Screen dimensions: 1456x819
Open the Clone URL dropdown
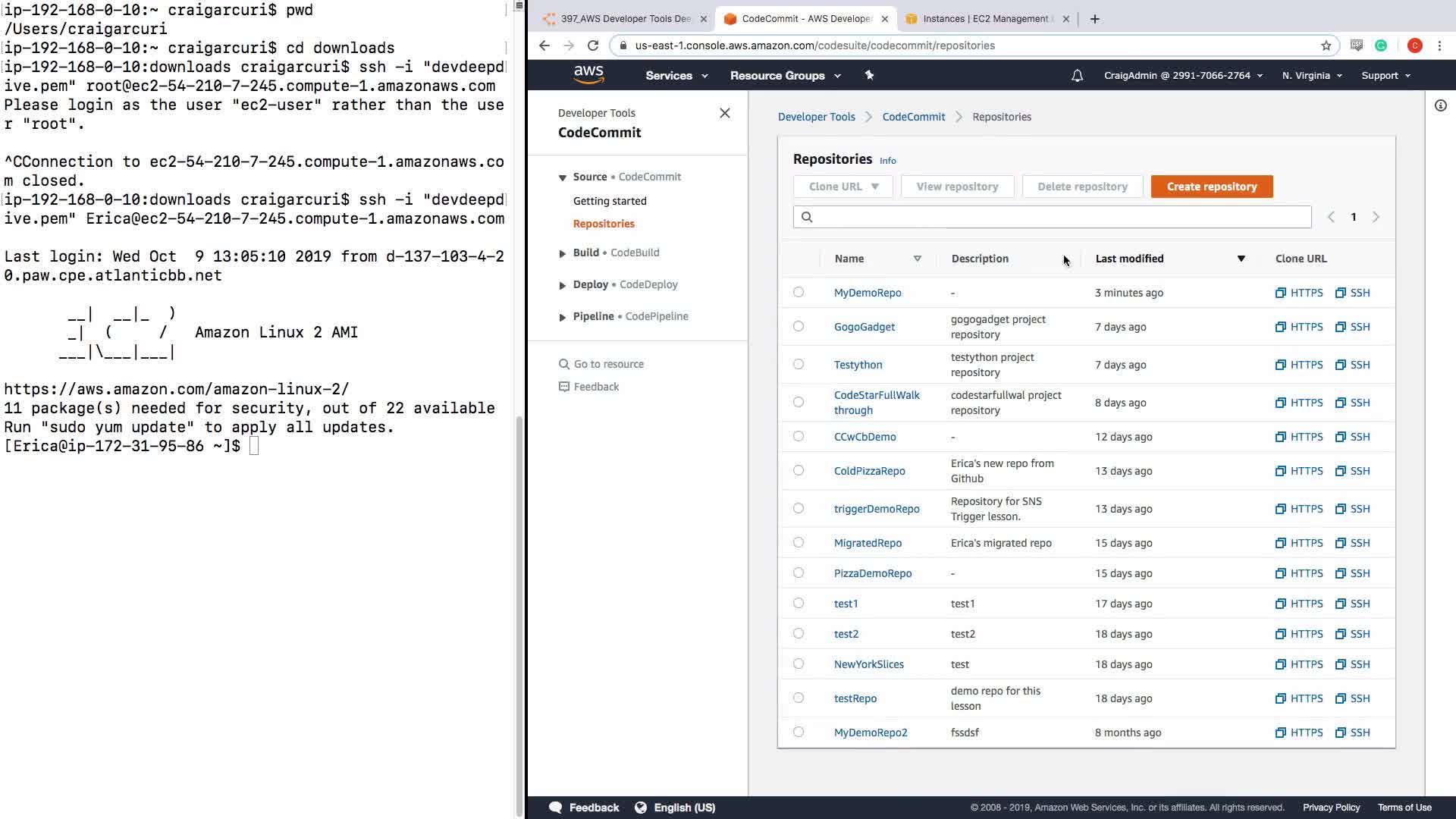pyautogui.click(x=843, y=187)
